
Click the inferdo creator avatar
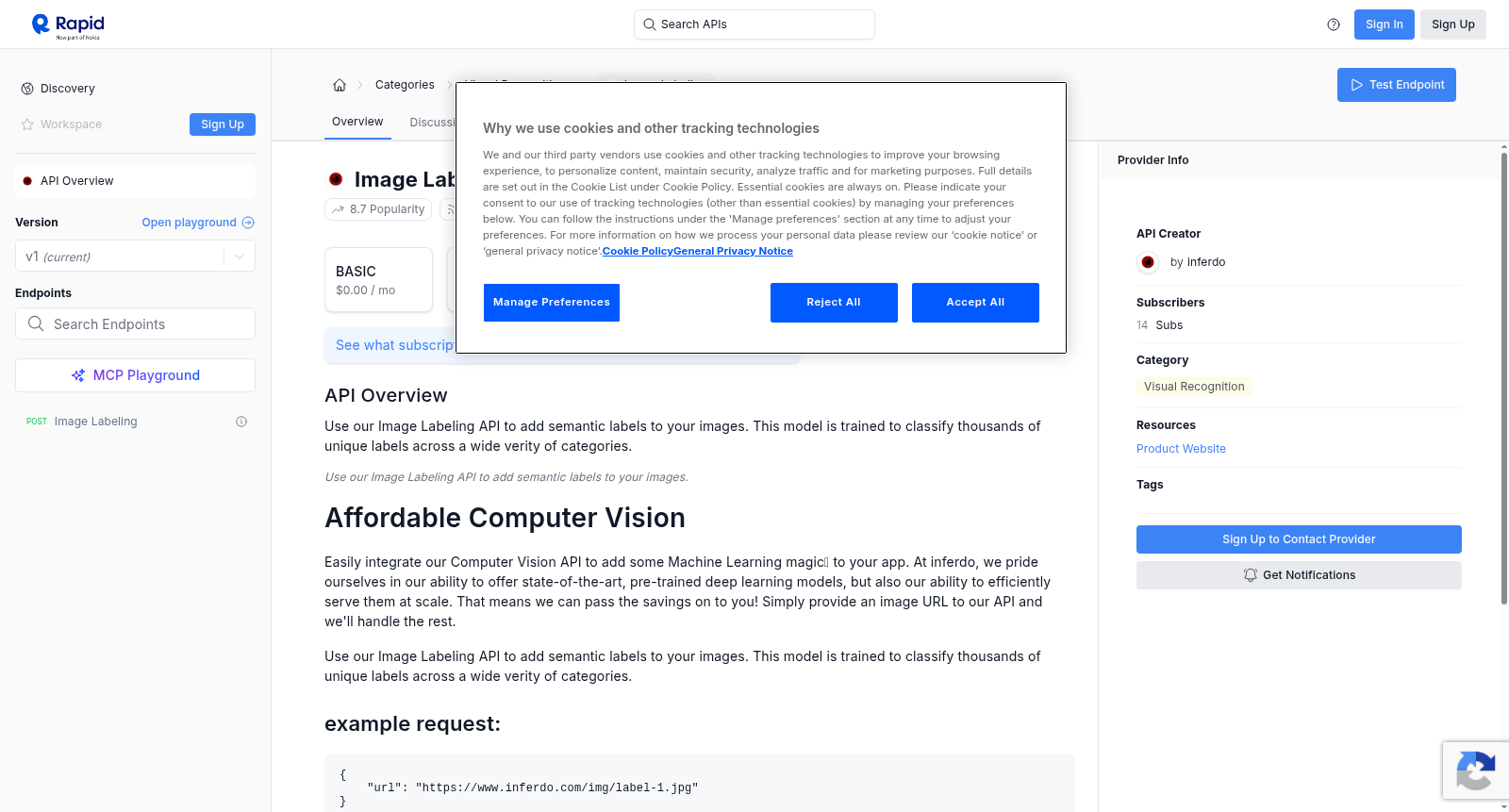[1148, 262]
